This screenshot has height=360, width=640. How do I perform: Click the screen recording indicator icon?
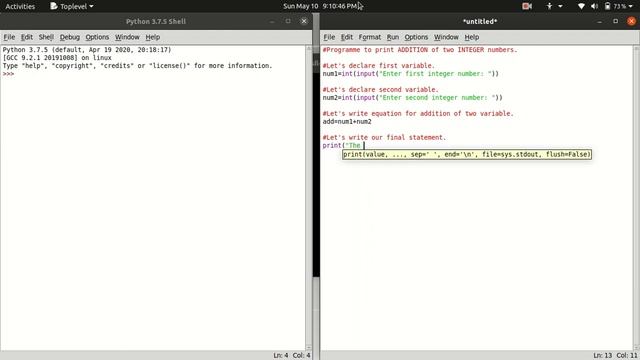coord(527,6)
